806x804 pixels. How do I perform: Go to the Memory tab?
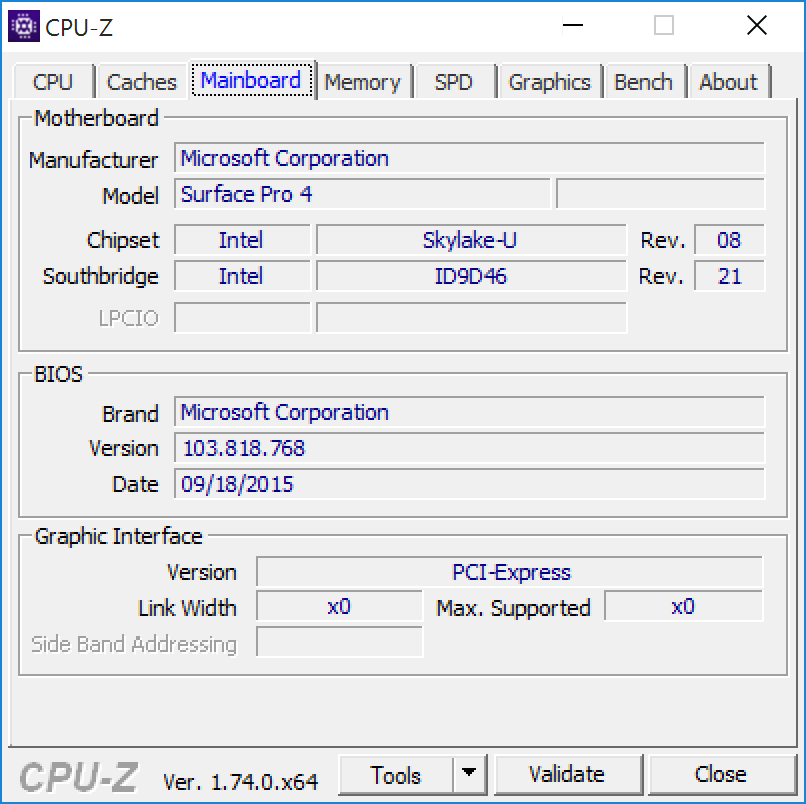pos(362,82)
